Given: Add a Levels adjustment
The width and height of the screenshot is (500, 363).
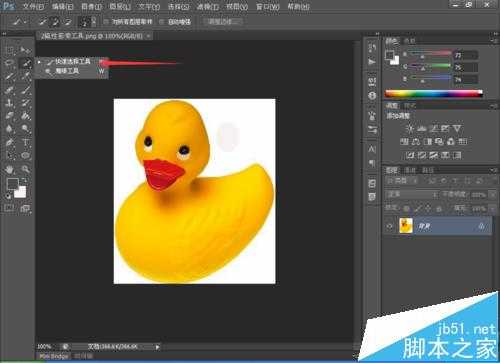Looking at the screenshot, I should pyautogui.click(x=421, y=128).
